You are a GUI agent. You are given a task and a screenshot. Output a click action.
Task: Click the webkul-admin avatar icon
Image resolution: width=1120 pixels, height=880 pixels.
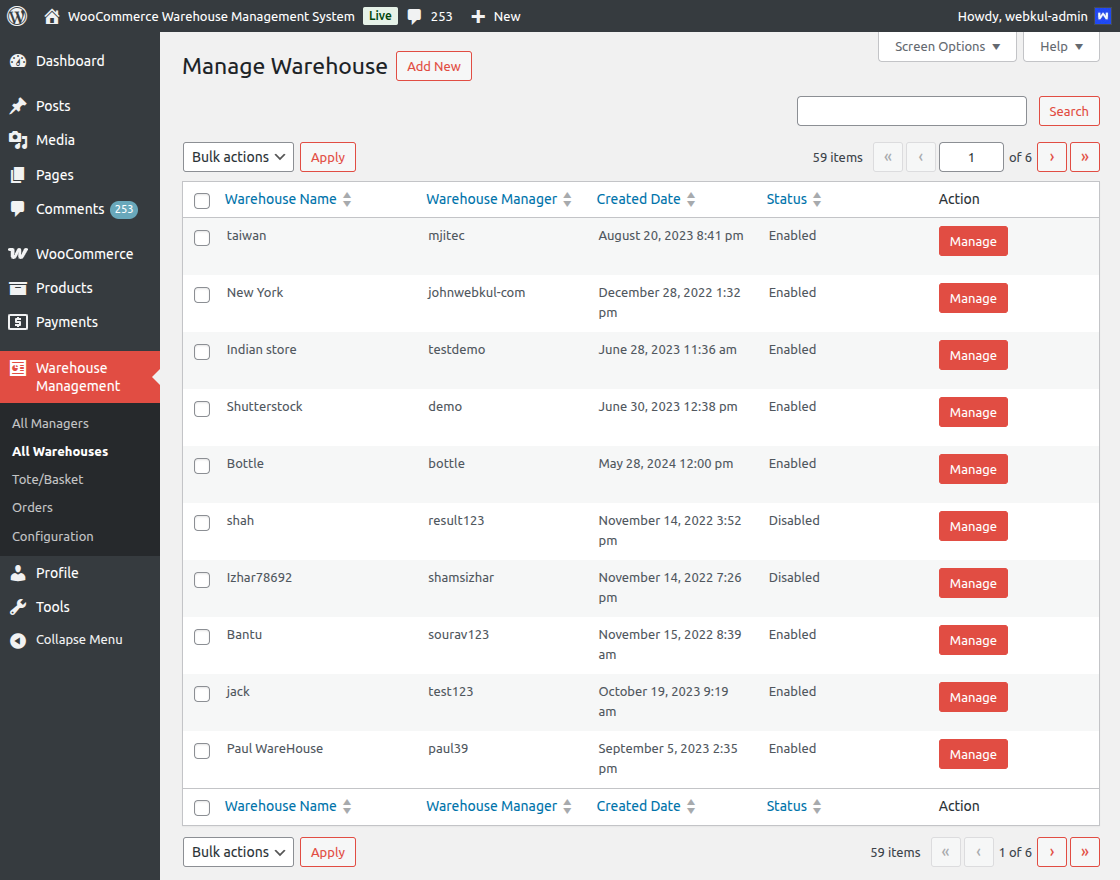coord(1103,16)
